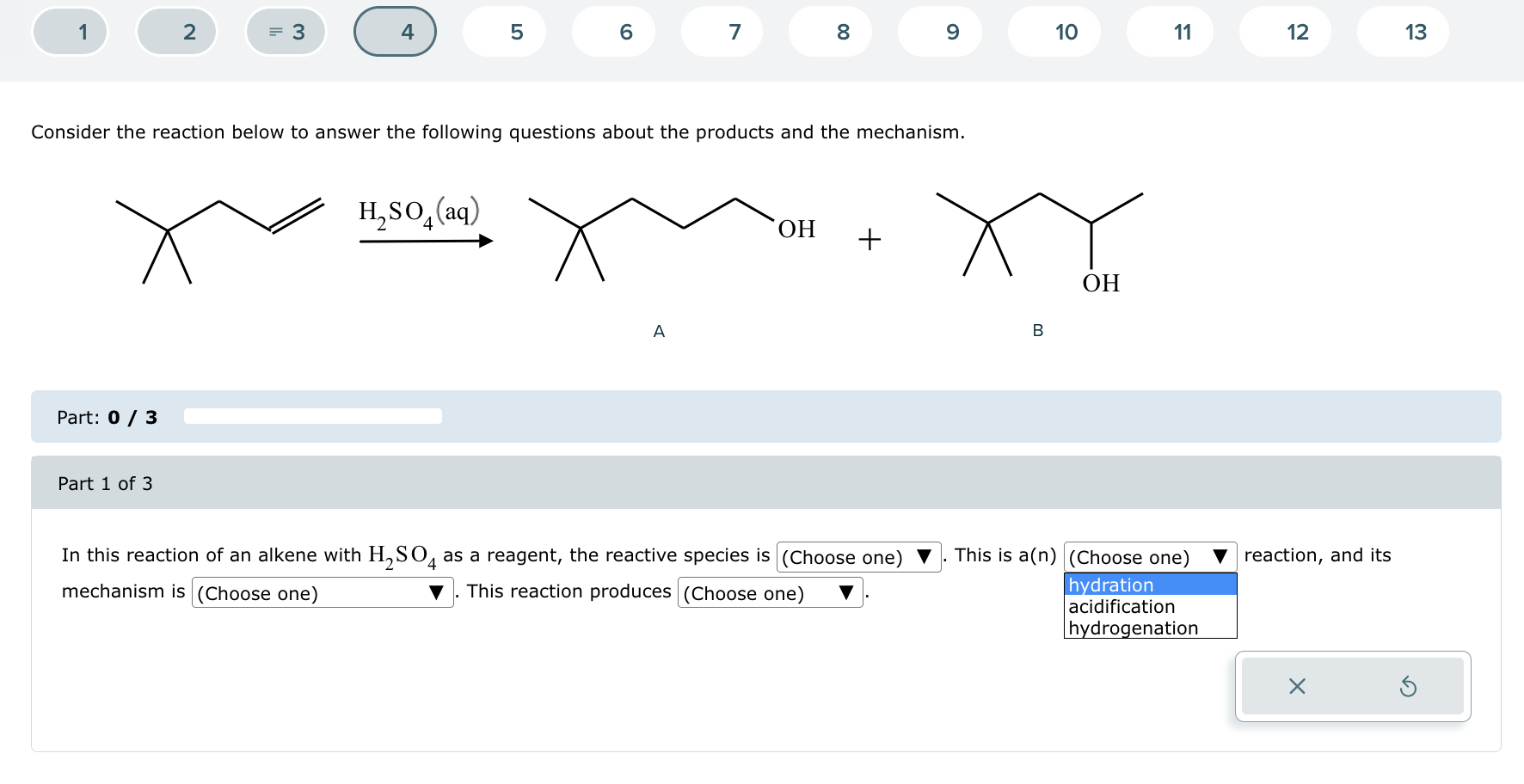1524x784 pixels.
Task: Navigate to question 8
Action: pyautogui.click(x=830, y=32)
